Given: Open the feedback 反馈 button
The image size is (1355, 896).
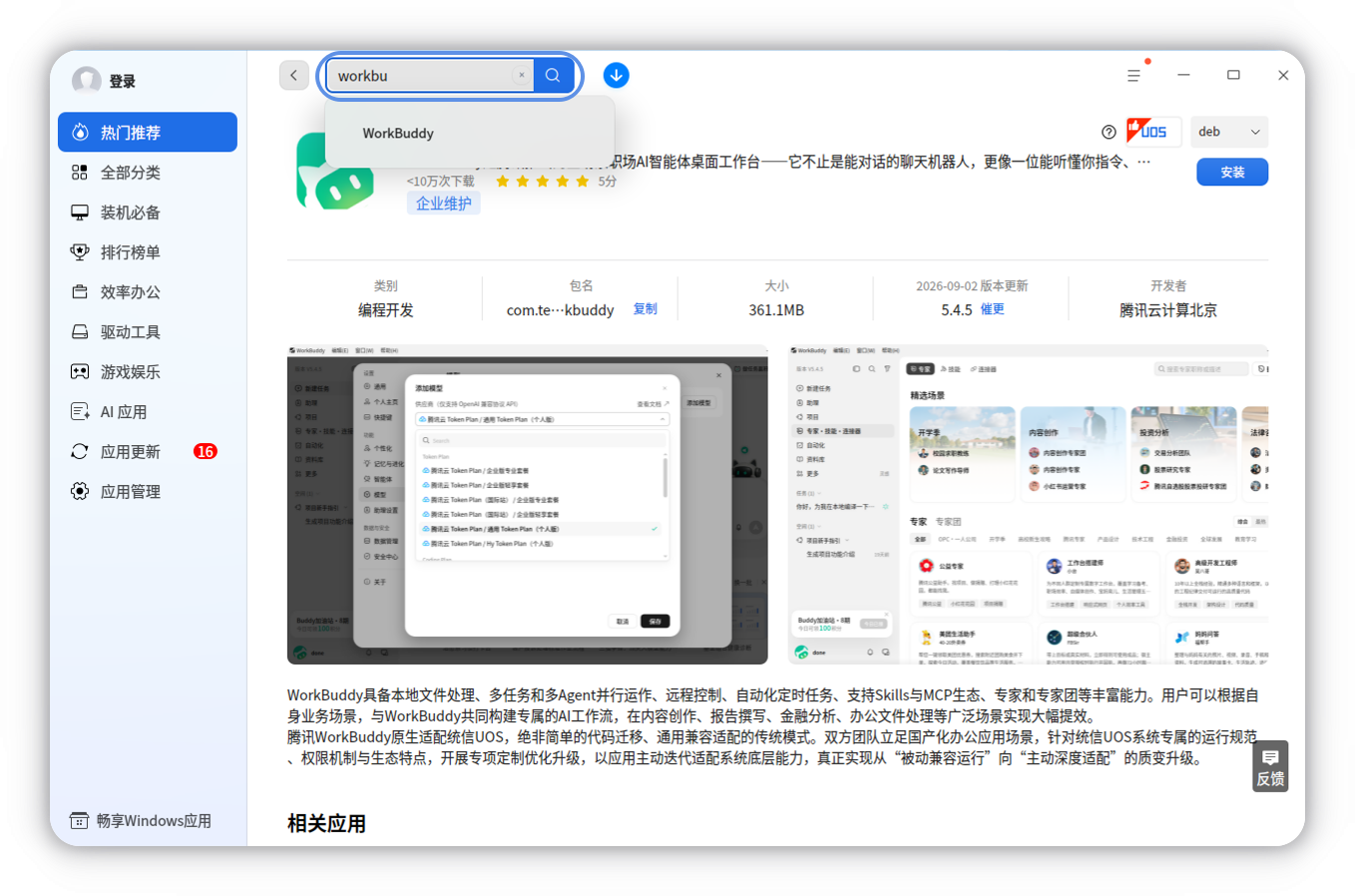Looking at the screenshot, I should tap(1270, 766).
